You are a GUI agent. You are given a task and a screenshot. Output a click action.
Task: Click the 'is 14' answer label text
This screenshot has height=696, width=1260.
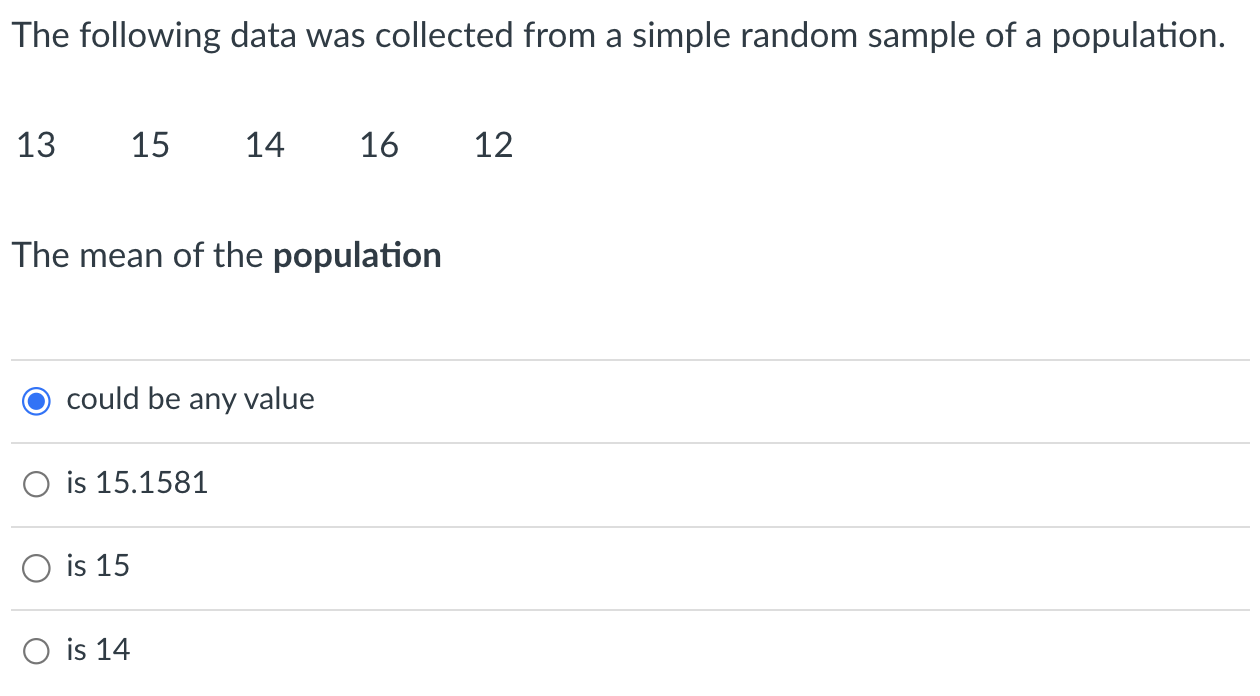pyautogui.click(x=97, y=649)
